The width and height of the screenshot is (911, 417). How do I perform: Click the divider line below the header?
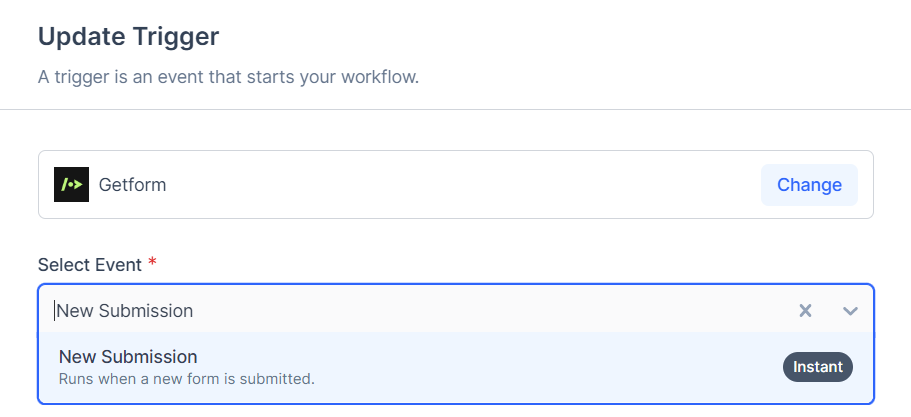click(x=455, y=109)
